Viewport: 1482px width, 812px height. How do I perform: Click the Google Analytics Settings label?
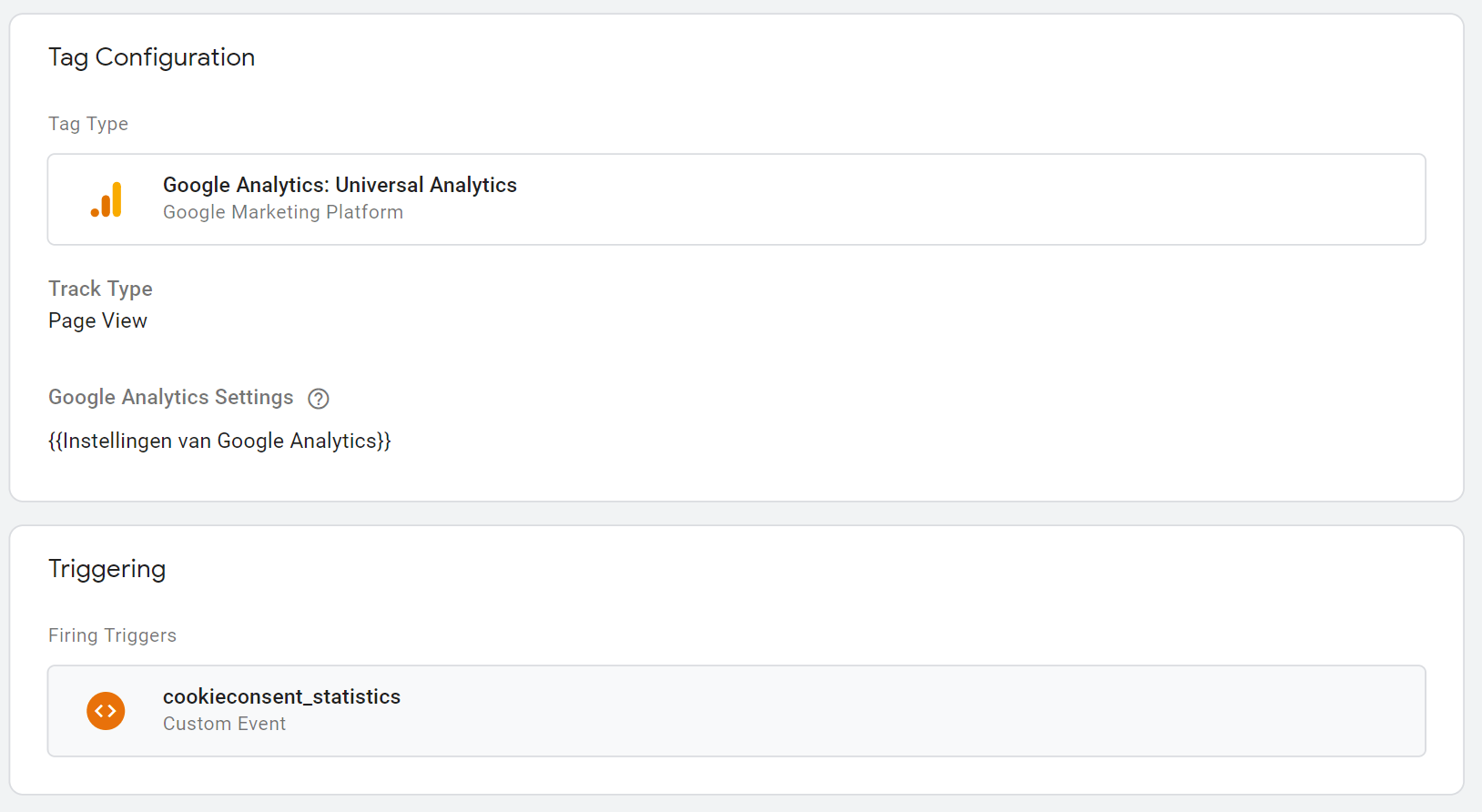(170, 398)
